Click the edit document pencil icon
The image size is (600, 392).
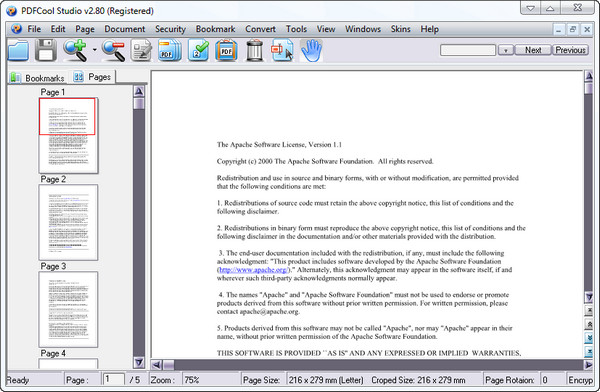[x=141, y=51]
